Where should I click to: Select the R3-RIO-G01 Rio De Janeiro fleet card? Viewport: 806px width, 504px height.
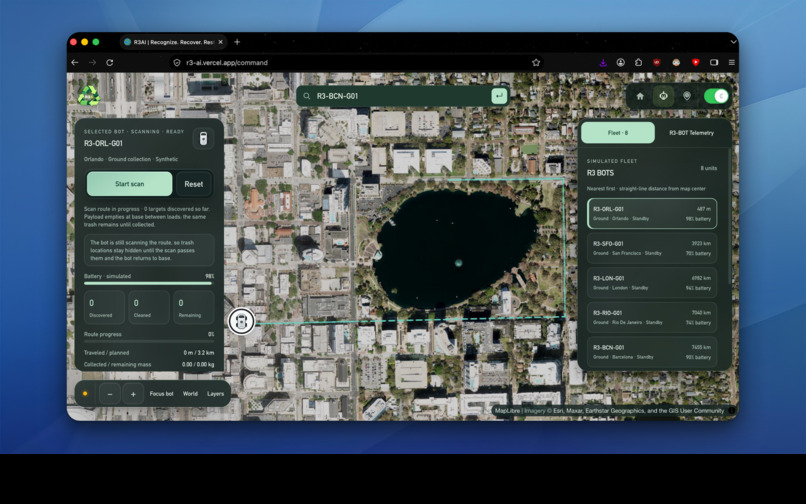click(x=652, y=317)
